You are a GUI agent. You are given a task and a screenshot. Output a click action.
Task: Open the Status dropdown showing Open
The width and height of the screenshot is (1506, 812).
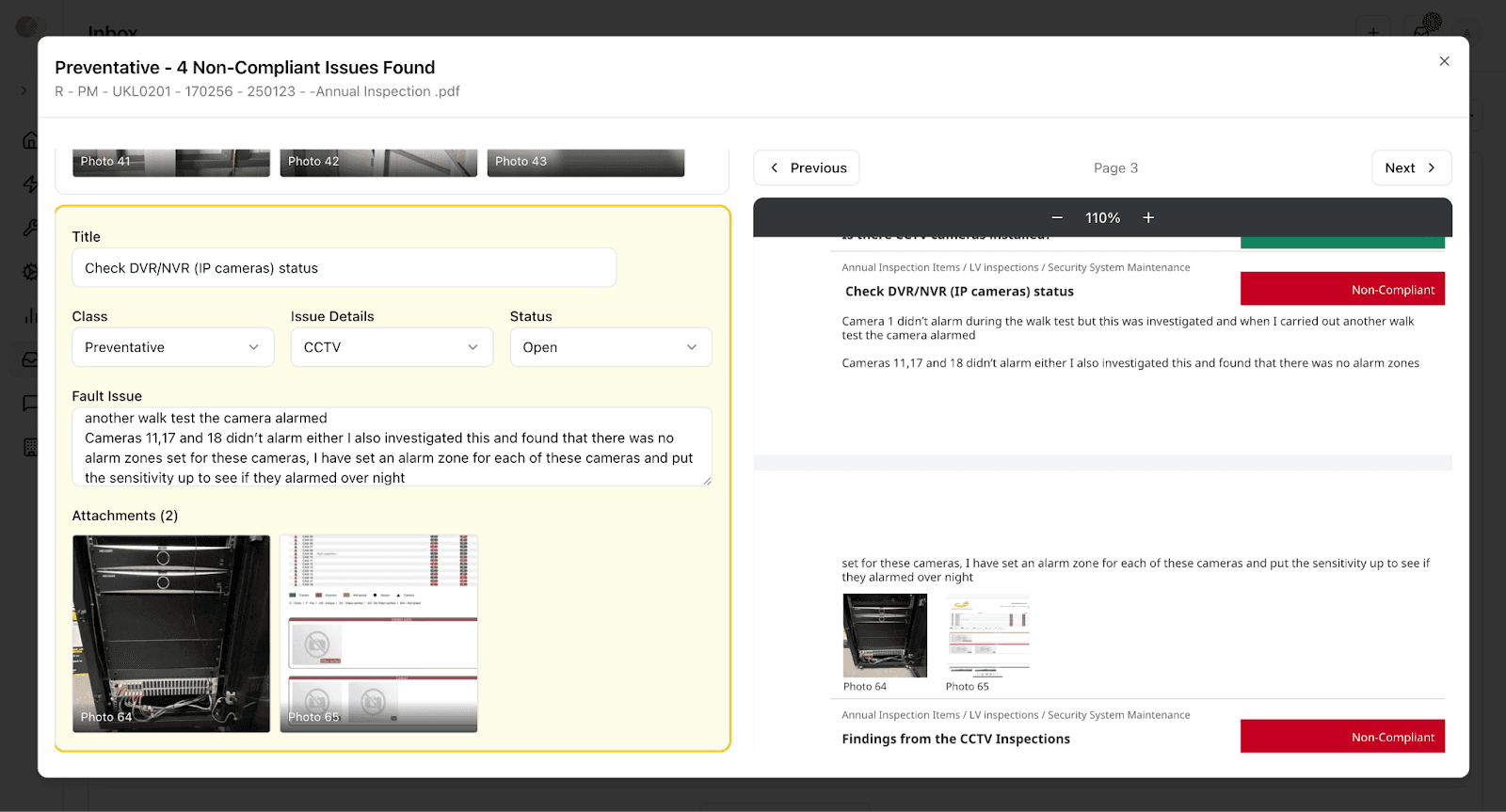(x=611, y=347)
